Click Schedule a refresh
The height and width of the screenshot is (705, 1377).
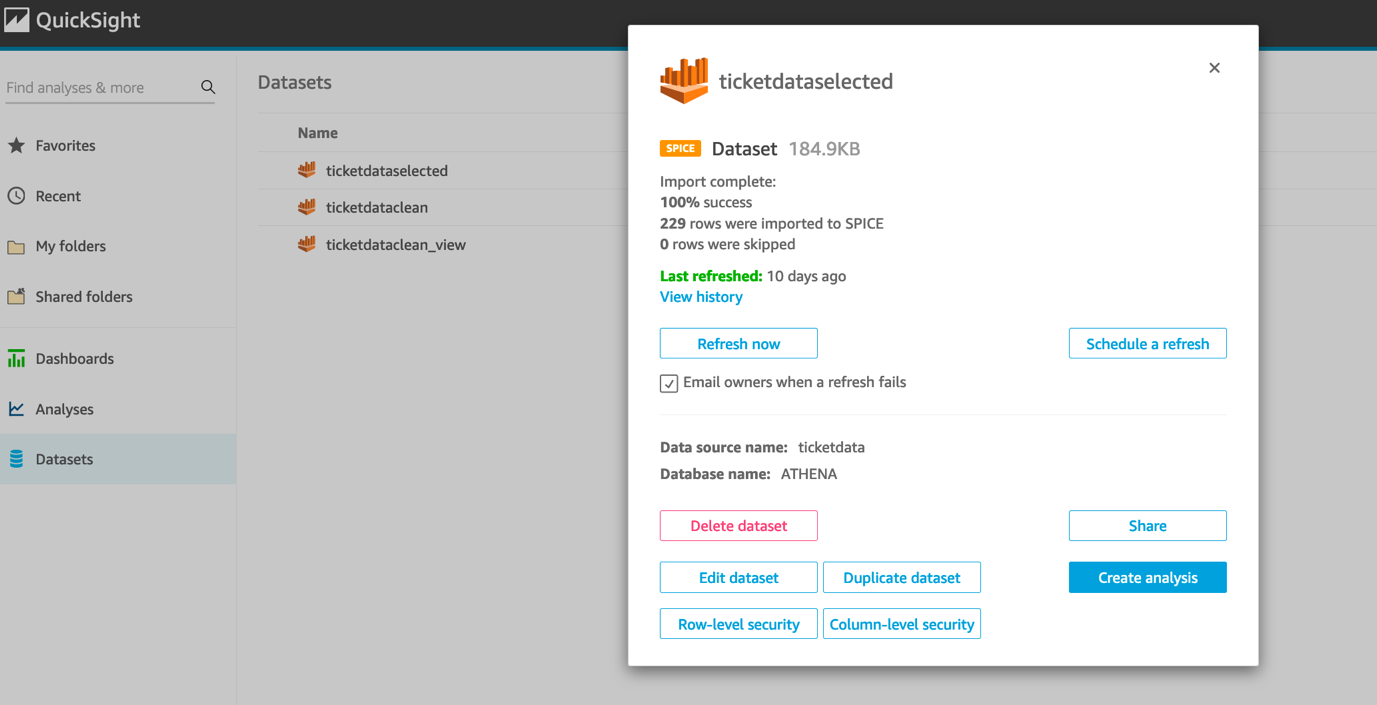pyautogui.click(x=1147, y=343)
